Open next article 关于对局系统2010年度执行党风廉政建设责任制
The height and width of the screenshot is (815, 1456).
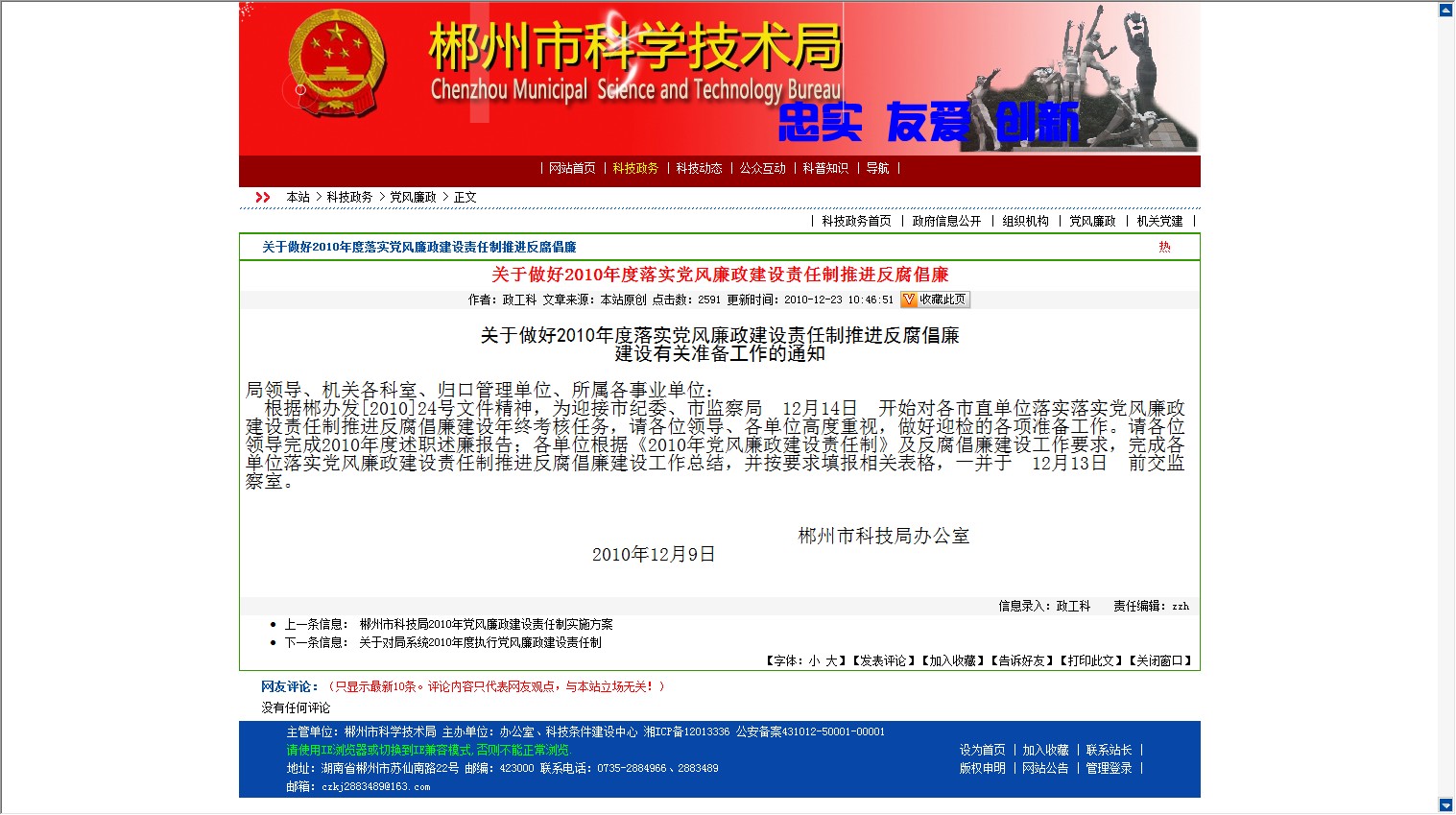tap(480, 642)
